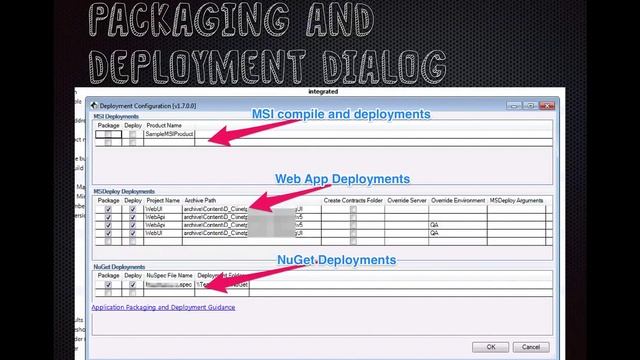
Task: Click MSDeploy Arguments cell in first WebUI row
Action: pos(516,209)
